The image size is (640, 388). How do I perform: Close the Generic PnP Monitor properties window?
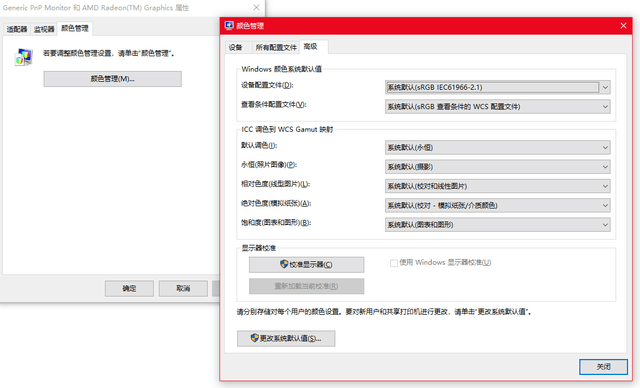pos(256,8)
